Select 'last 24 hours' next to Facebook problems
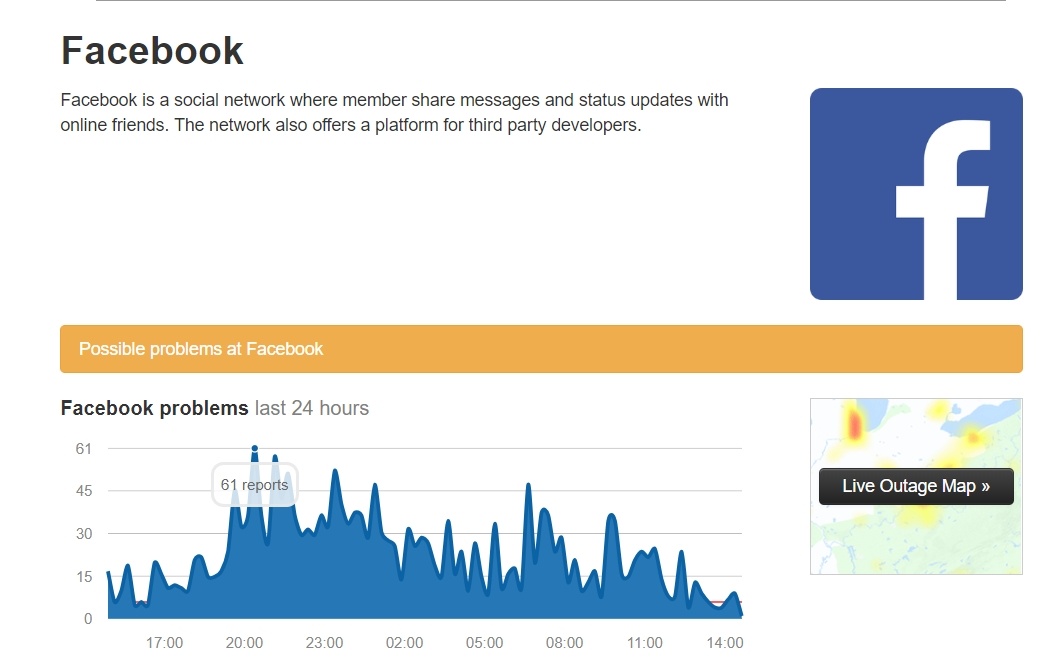This screenshot has width=1049, height=666. 310,408
